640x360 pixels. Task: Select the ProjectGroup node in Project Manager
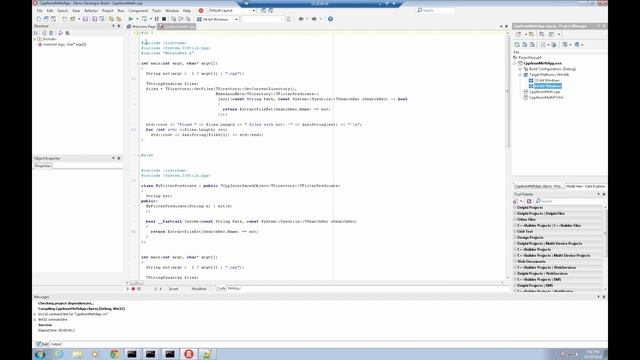click(x=530, y=58)
